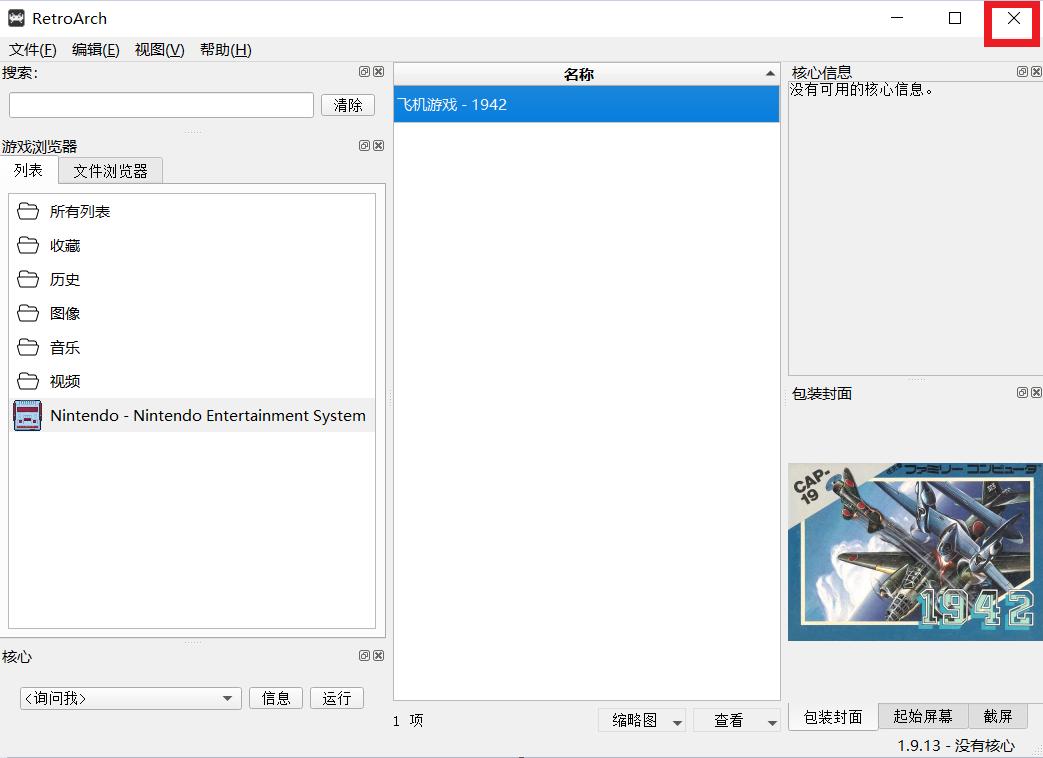Click the RetroArch logo in the title bar

pos(14,17)
